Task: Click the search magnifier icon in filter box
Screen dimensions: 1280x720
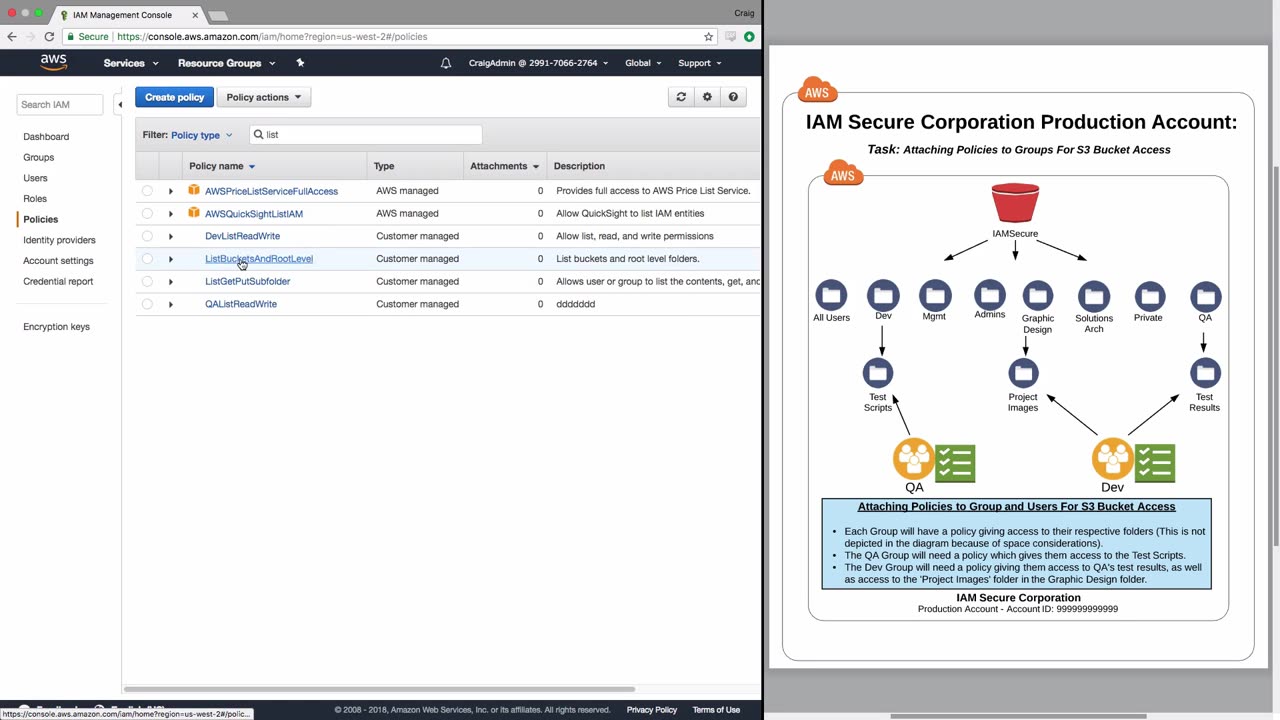Action: point(258,134)
